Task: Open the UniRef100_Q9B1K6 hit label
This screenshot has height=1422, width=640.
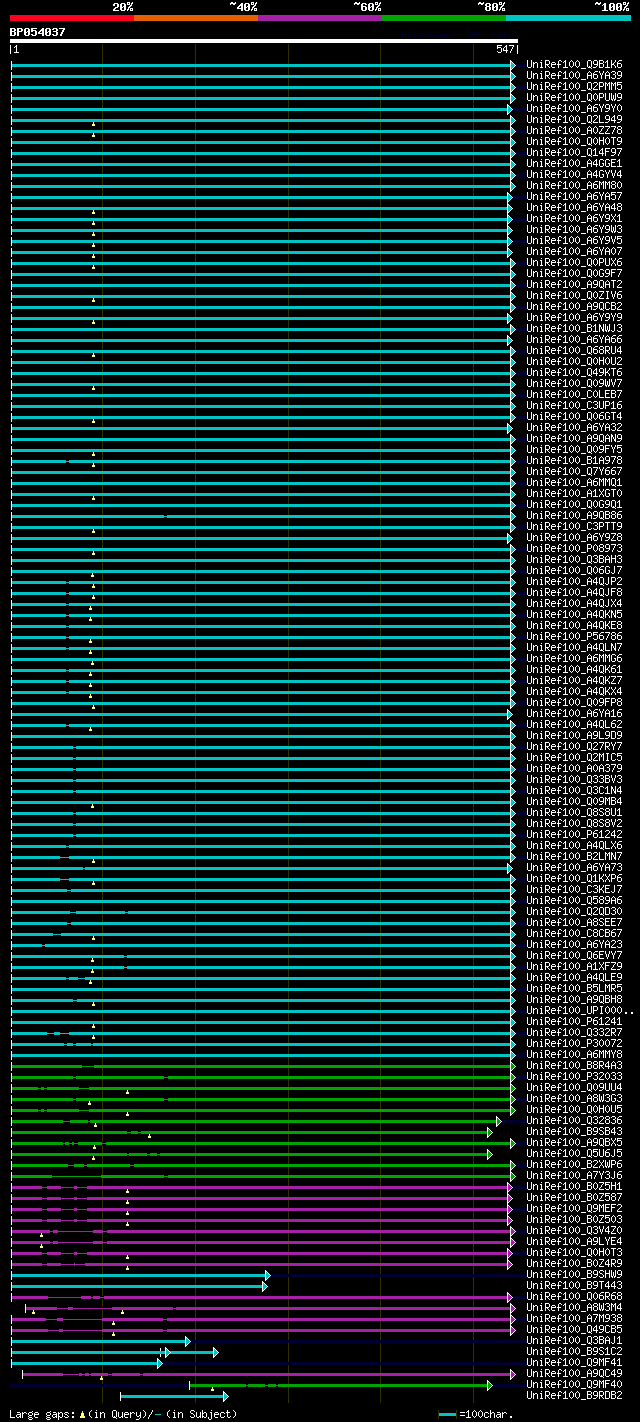Action: 574,64
